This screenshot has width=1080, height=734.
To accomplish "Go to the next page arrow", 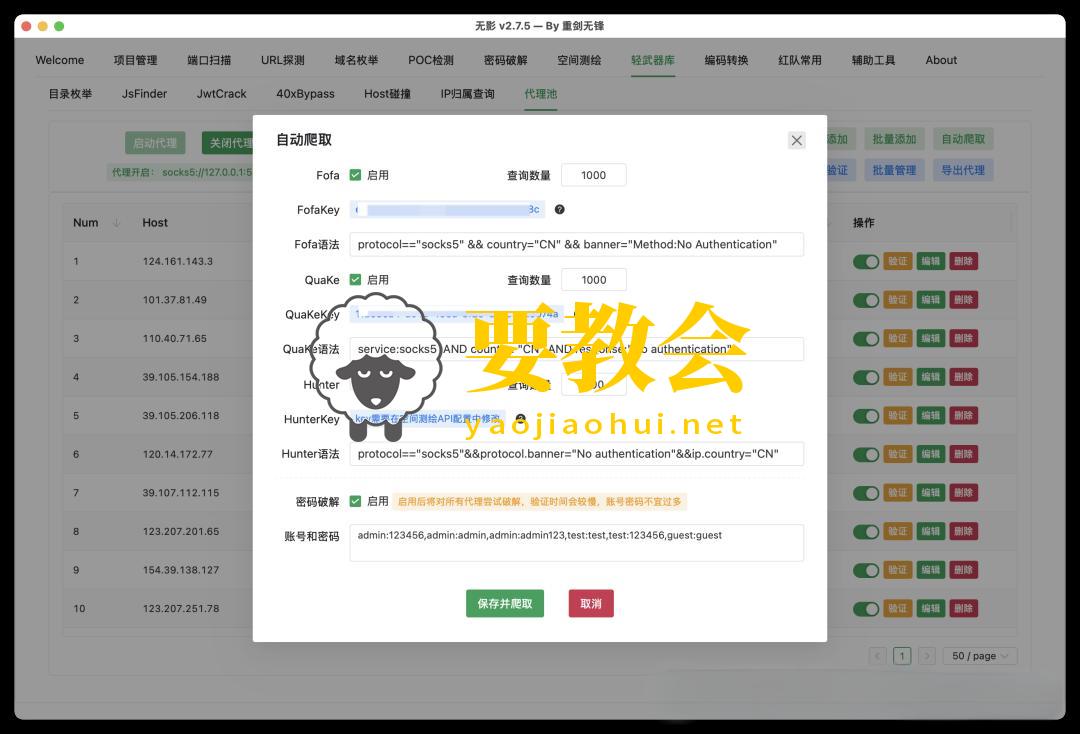I will tap(927, 656).
